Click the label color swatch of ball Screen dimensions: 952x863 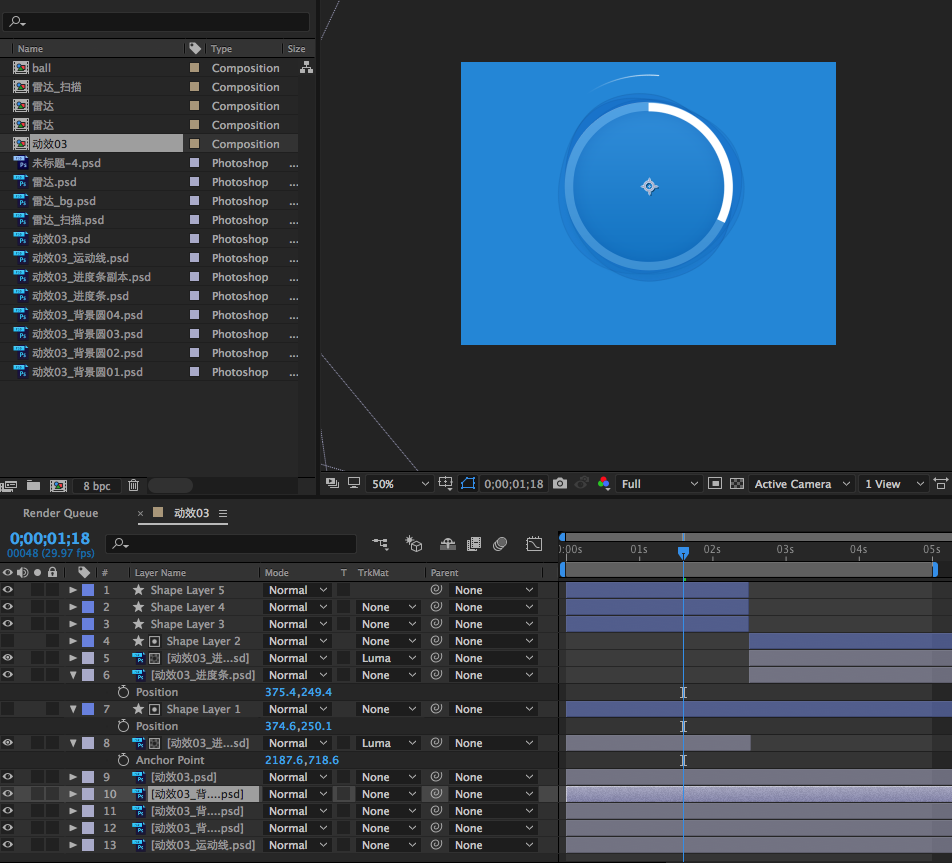point(194,67)
